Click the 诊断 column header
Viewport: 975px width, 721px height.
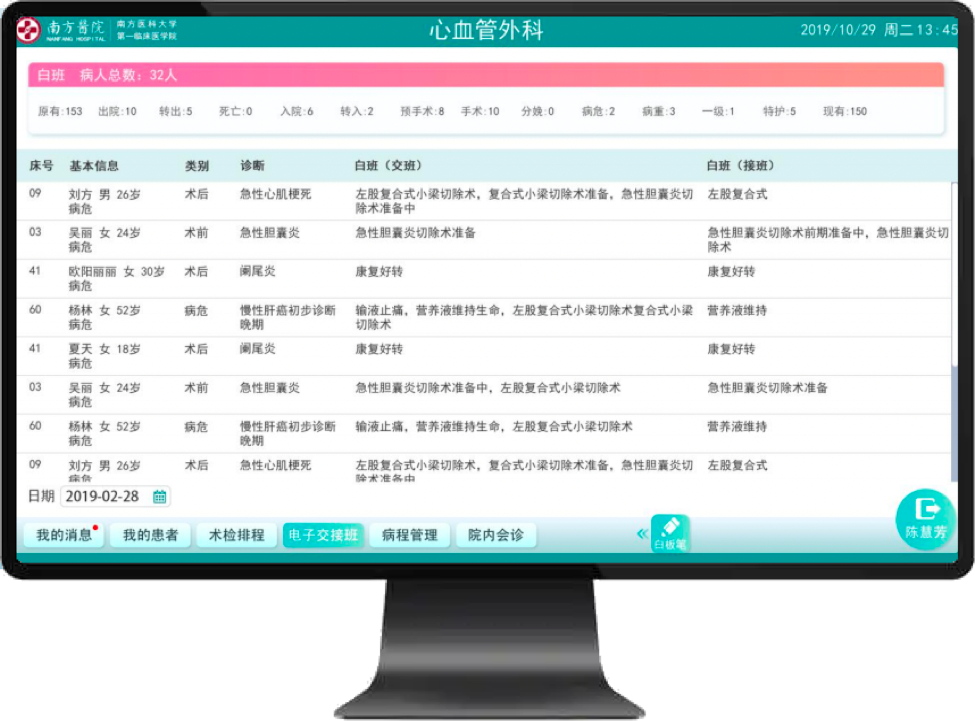point(252,166)
